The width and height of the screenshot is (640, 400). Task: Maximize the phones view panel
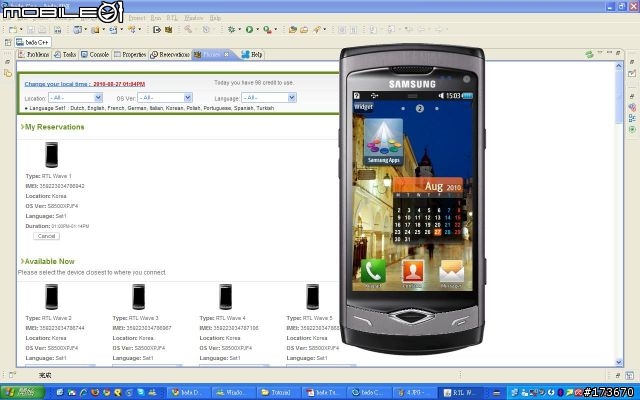(x=618, y=52)
